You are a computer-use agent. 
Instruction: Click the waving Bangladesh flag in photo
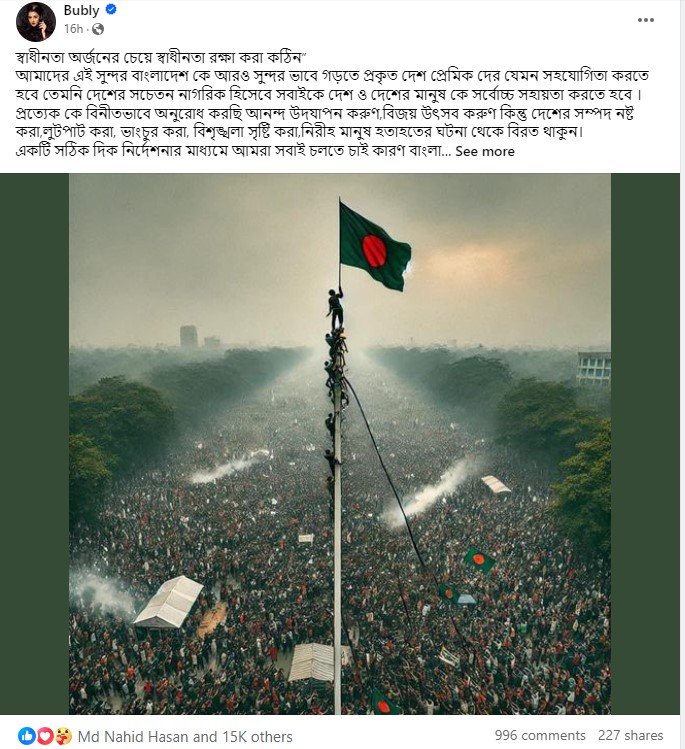pos(375,247)
